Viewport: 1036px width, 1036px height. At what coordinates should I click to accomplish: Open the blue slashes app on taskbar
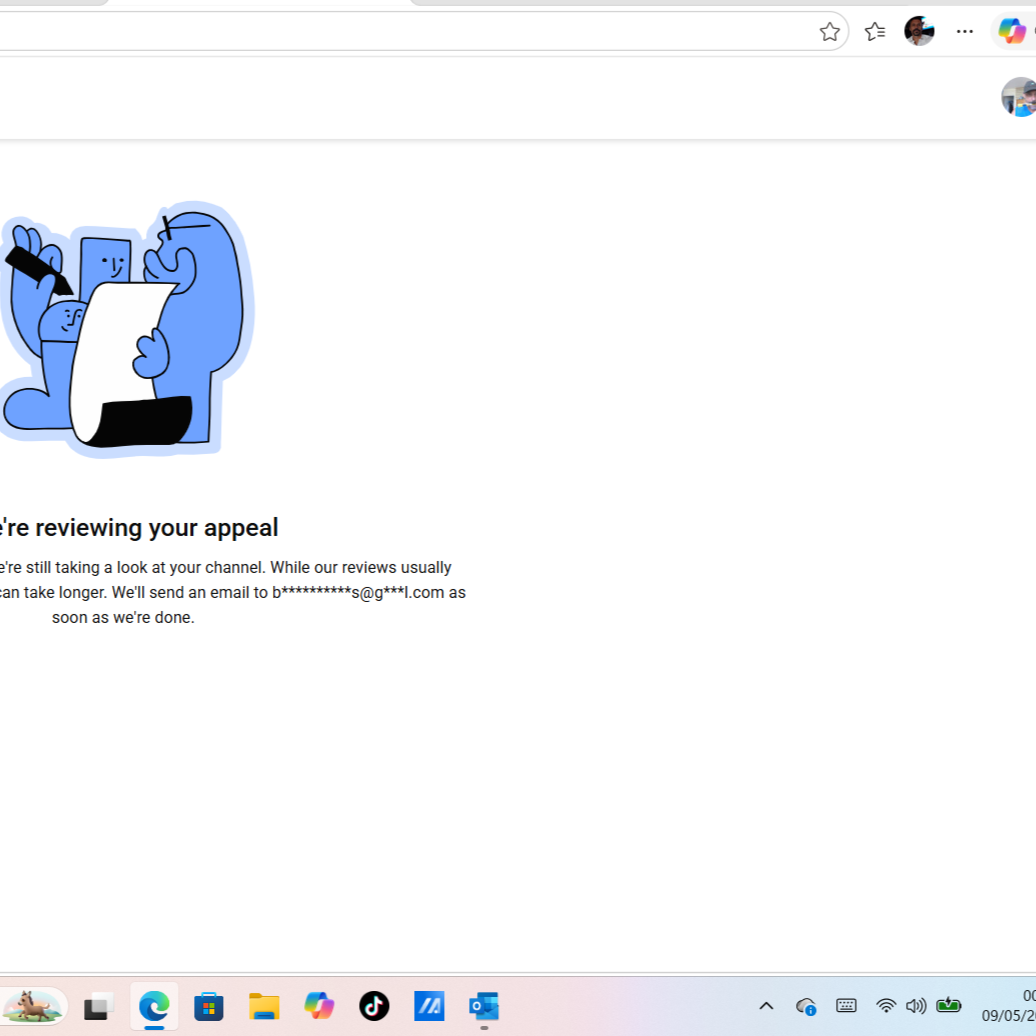429,1006
